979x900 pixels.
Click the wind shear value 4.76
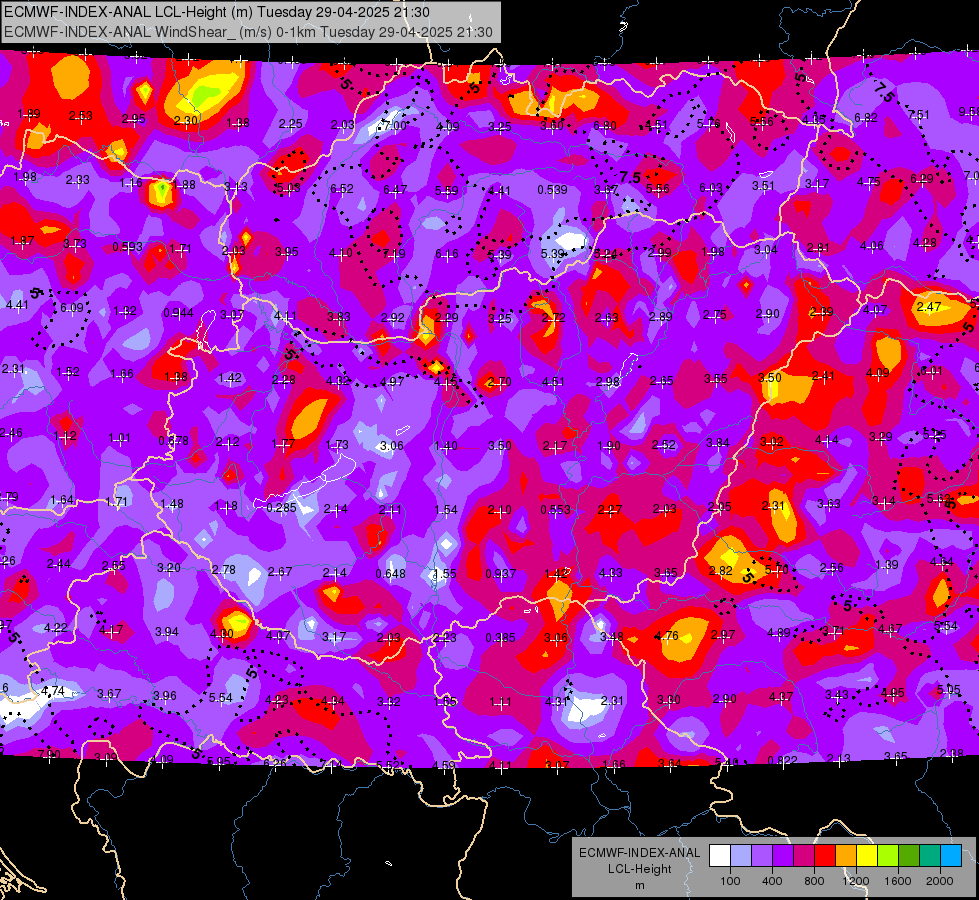666,636
